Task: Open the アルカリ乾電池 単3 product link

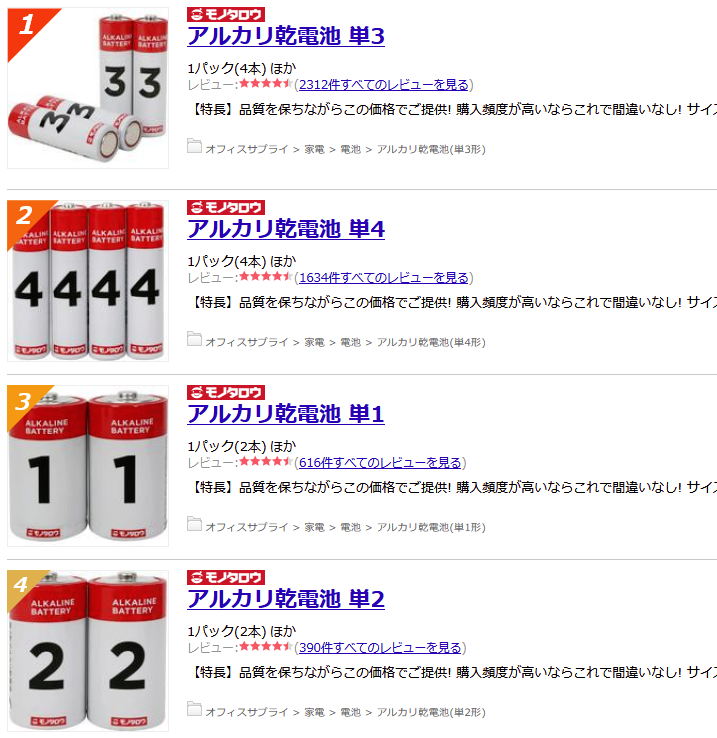Action: pyautogui.click(x=286, y=36)
